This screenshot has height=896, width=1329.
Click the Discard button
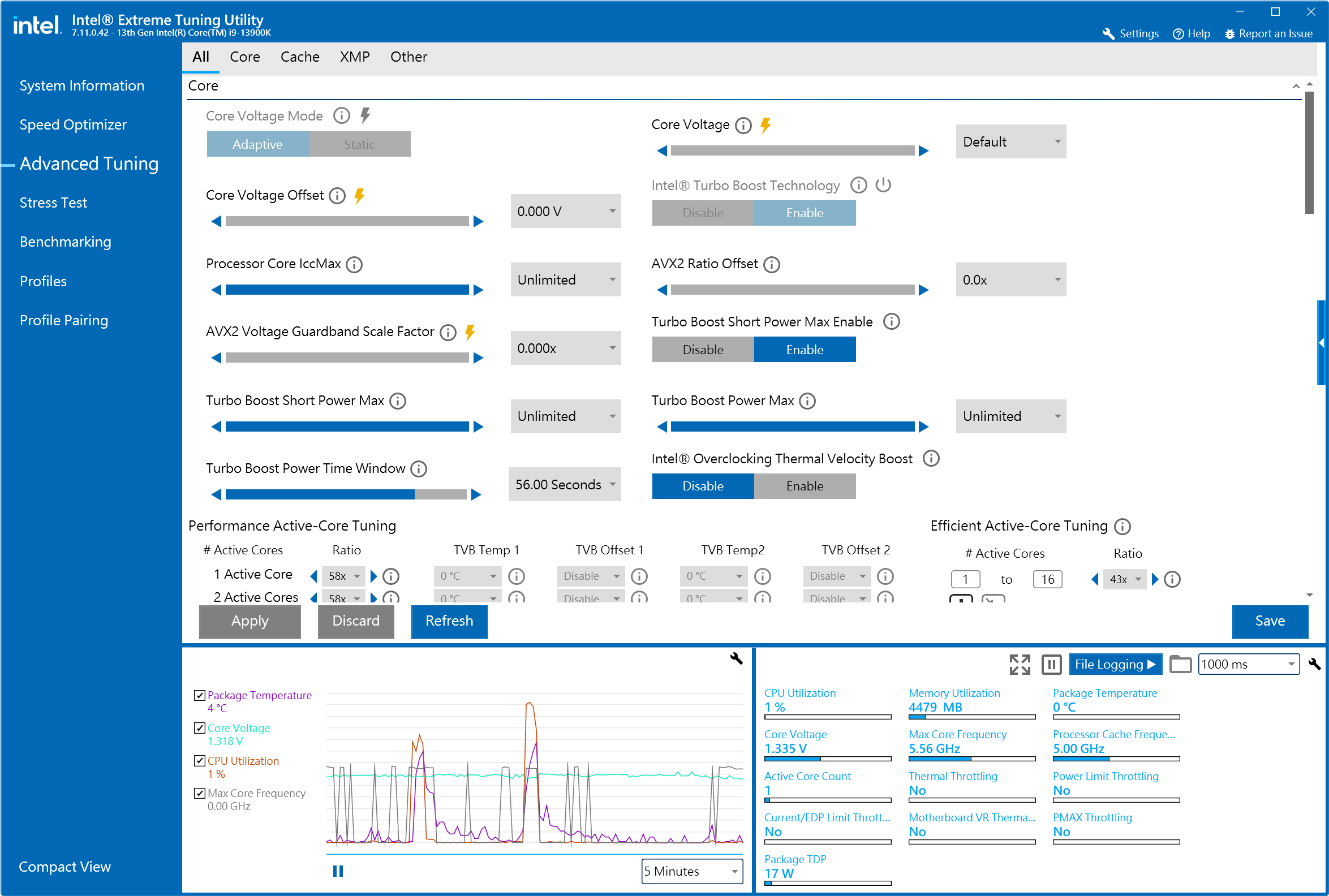(355, 621)
